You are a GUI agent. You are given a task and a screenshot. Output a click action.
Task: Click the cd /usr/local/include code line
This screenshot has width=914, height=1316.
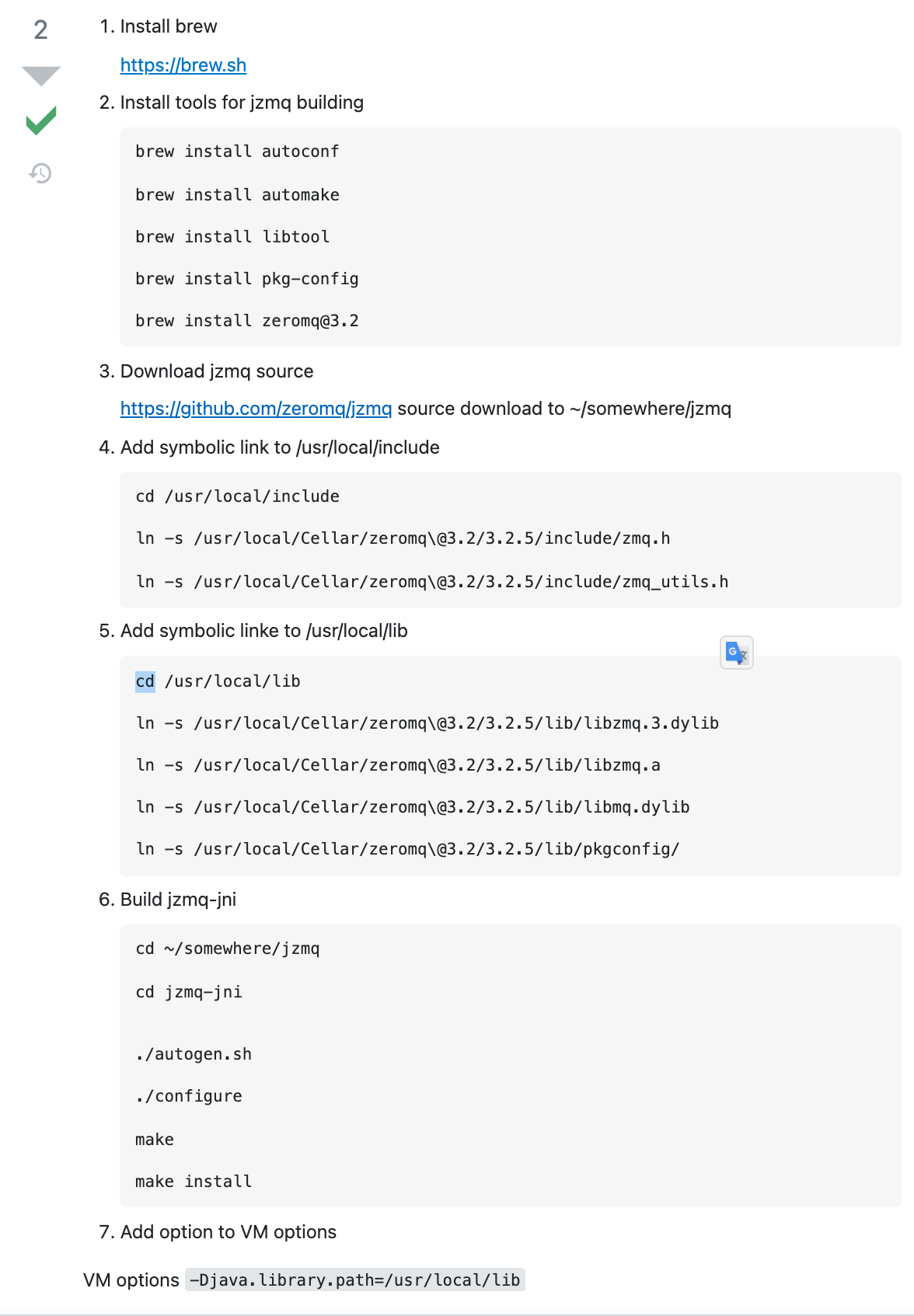238,496
